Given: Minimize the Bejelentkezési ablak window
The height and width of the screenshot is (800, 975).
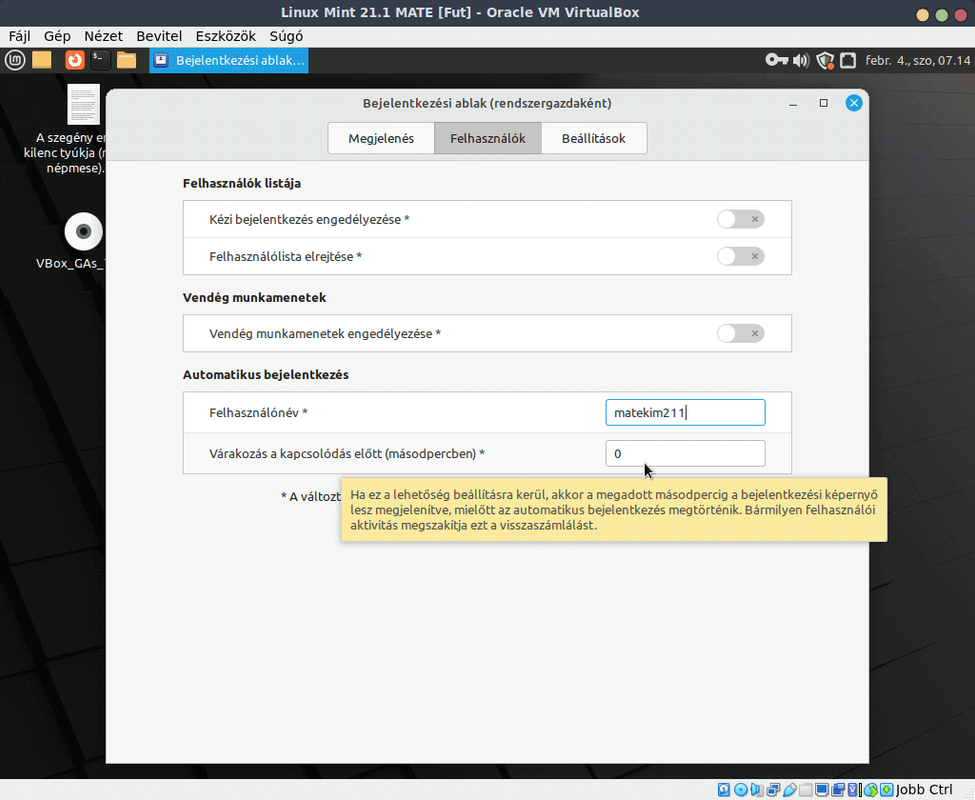Looking at the screenshot, I should 793,104.
